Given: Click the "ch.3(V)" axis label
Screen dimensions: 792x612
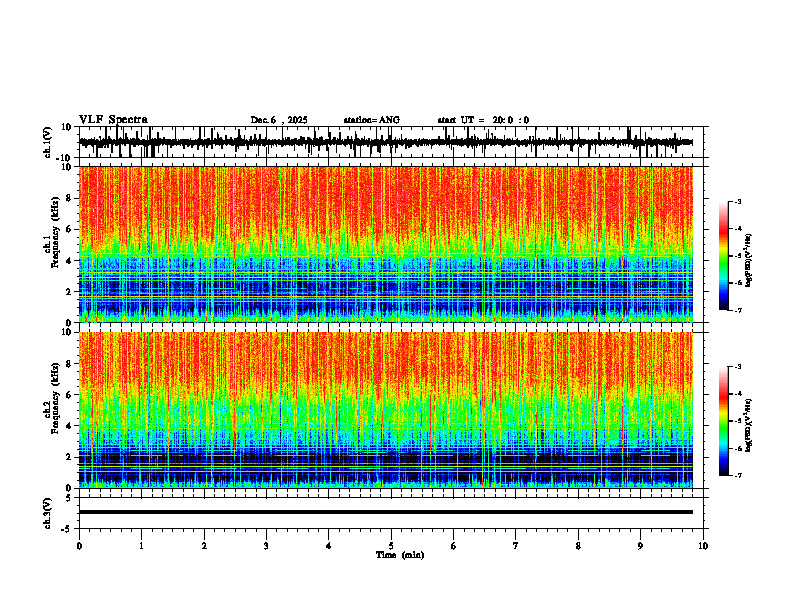Looking at the screenshot, I should (48, 513).
